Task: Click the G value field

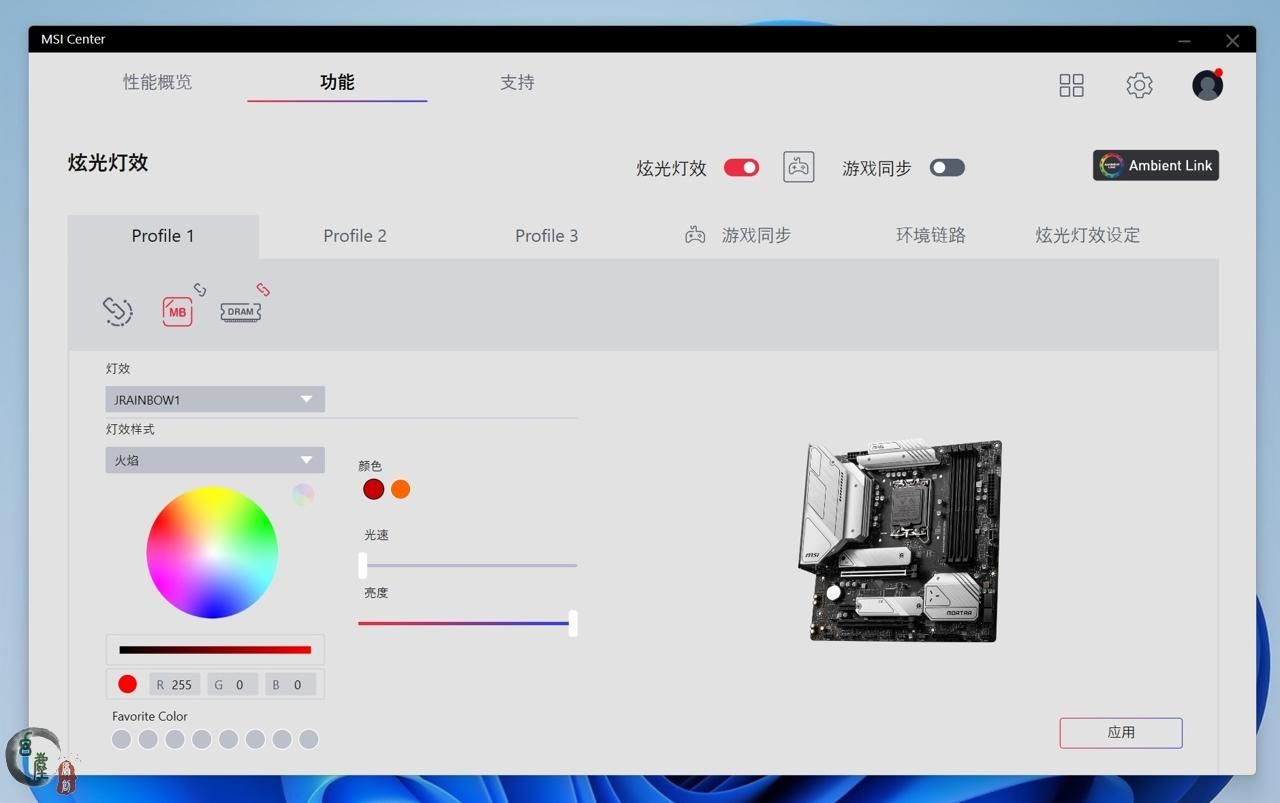Action: click(233, 685)
